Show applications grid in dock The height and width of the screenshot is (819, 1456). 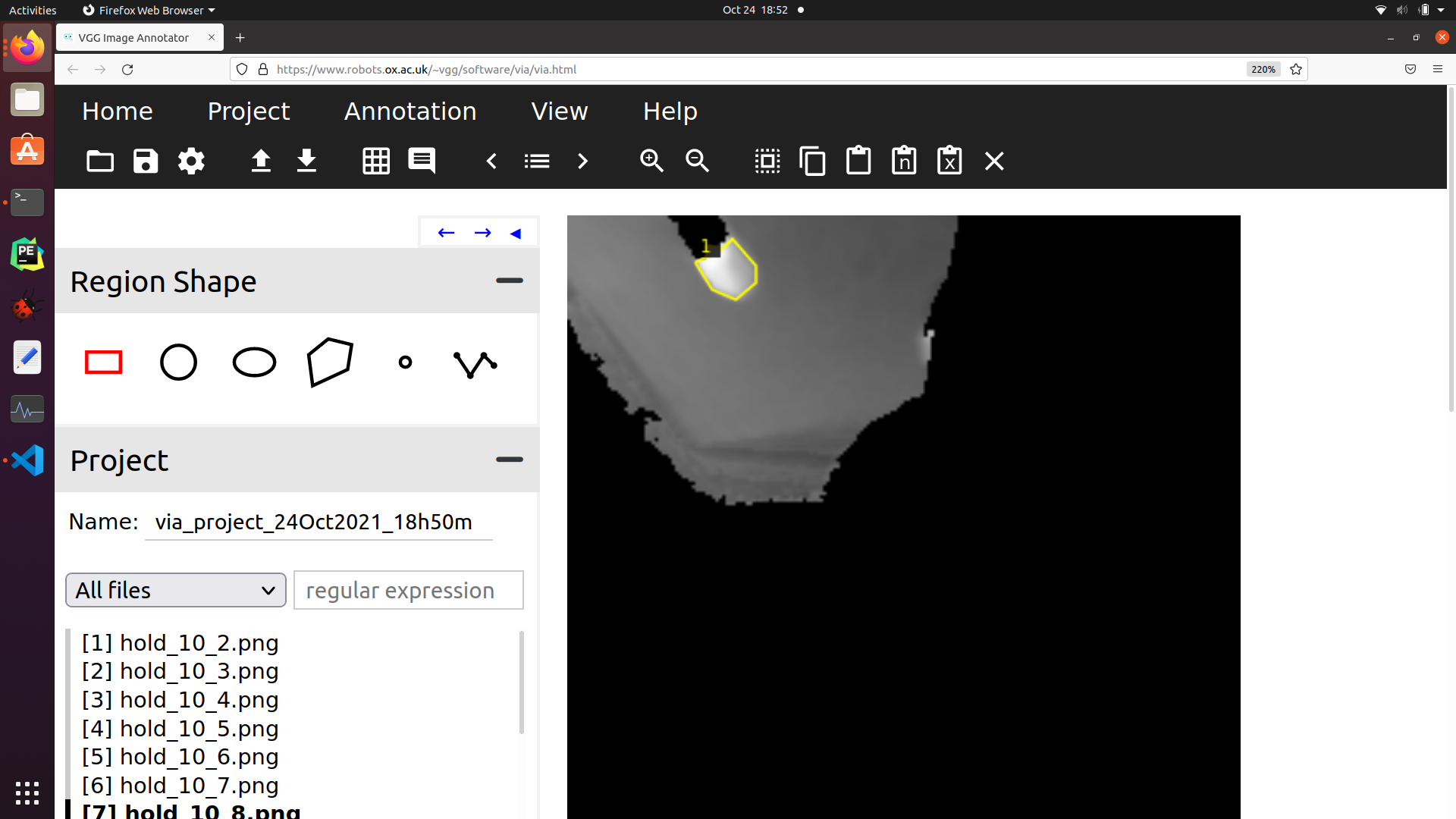coord(27,793)
